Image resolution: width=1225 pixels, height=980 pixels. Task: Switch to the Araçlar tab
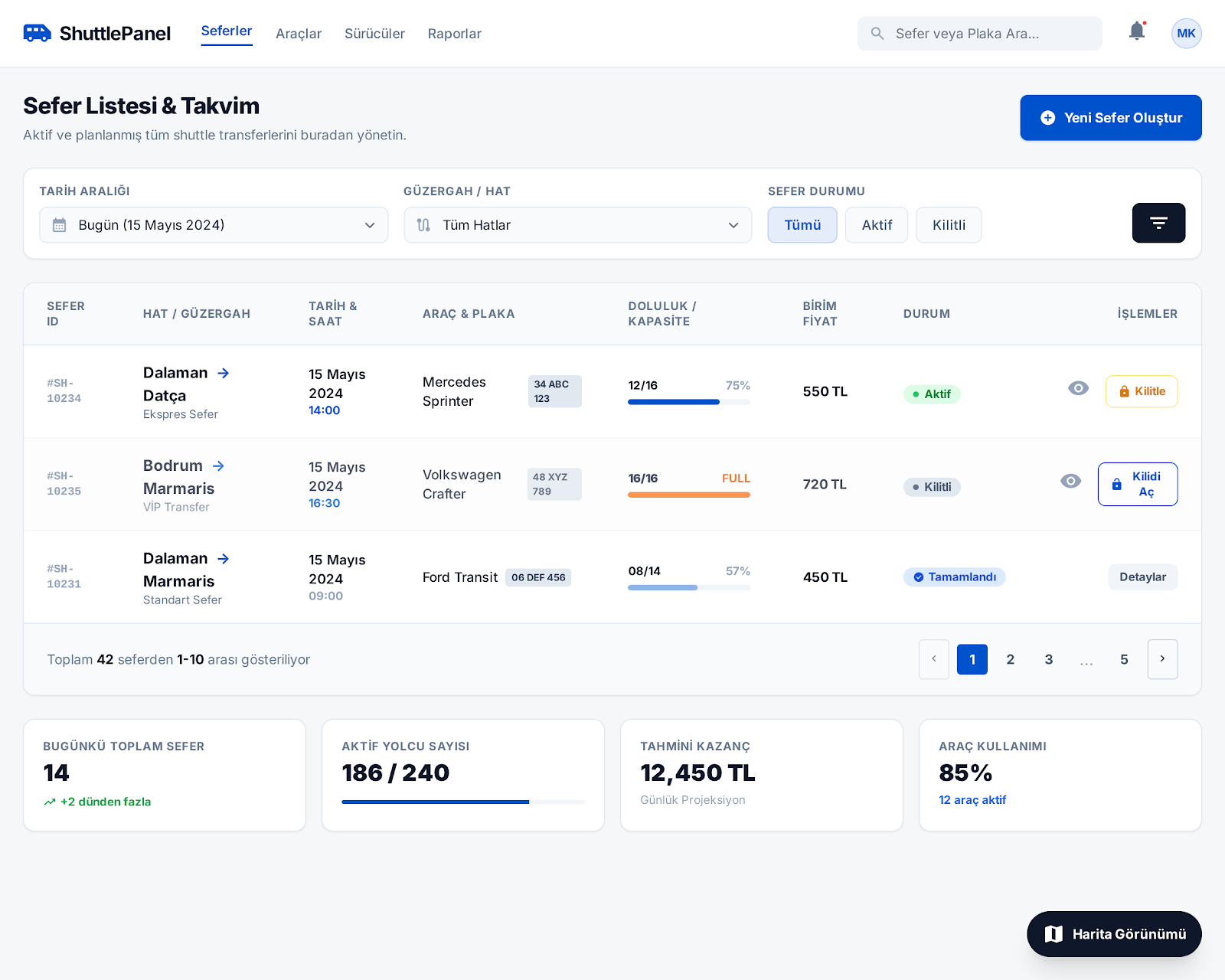point(299,34)
